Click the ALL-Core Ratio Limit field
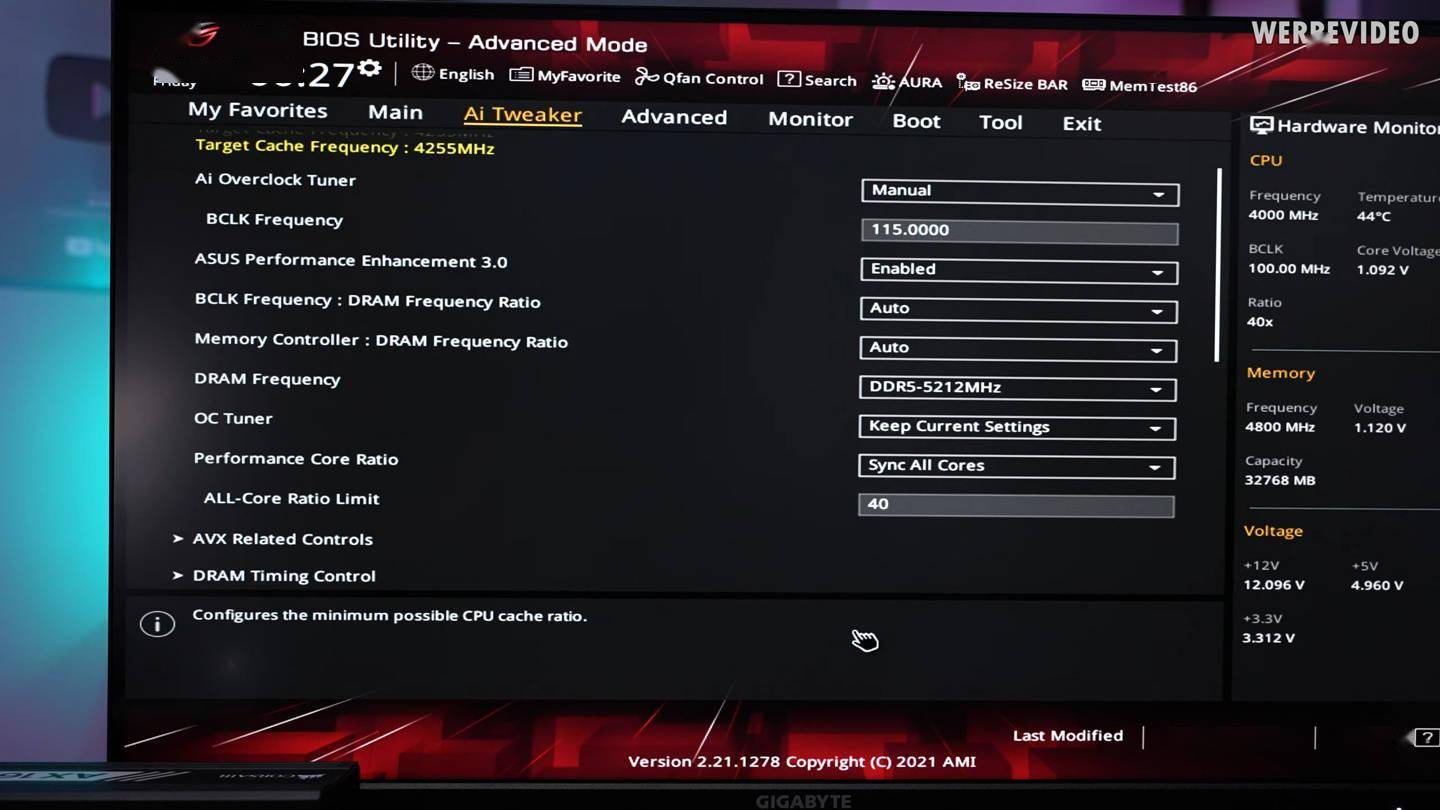Image resolution: width=1440 pixels, height=810 pixels. click(x=1016, y=505)
